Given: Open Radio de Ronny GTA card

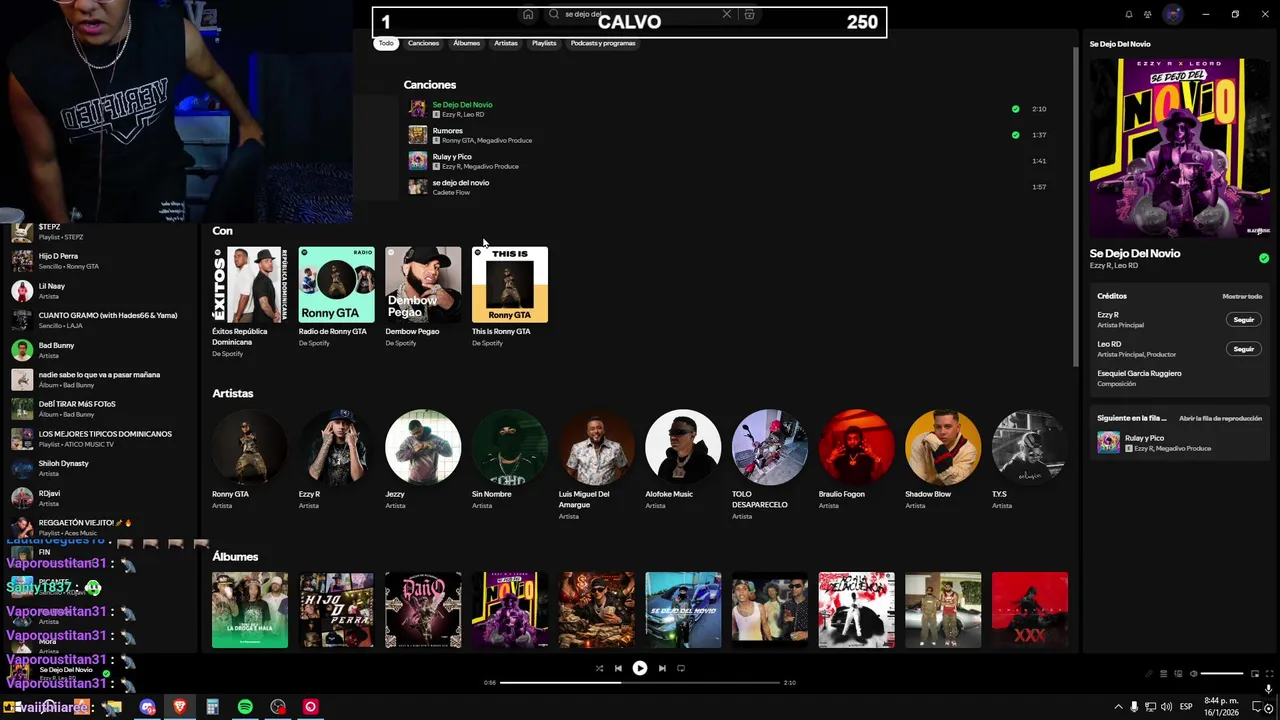Looking at the screenshot, I should 336,298.
